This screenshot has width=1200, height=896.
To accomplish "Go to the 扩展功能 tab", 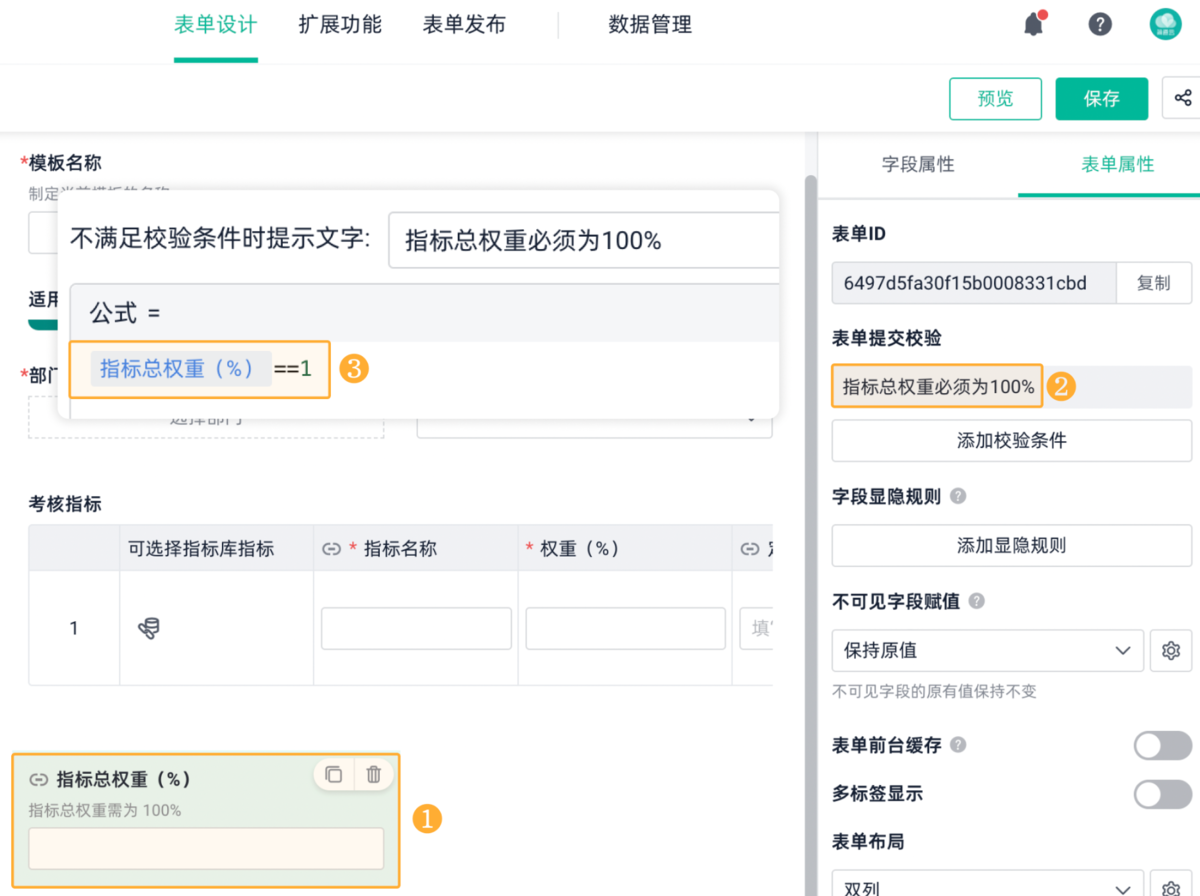I will 340,25.
